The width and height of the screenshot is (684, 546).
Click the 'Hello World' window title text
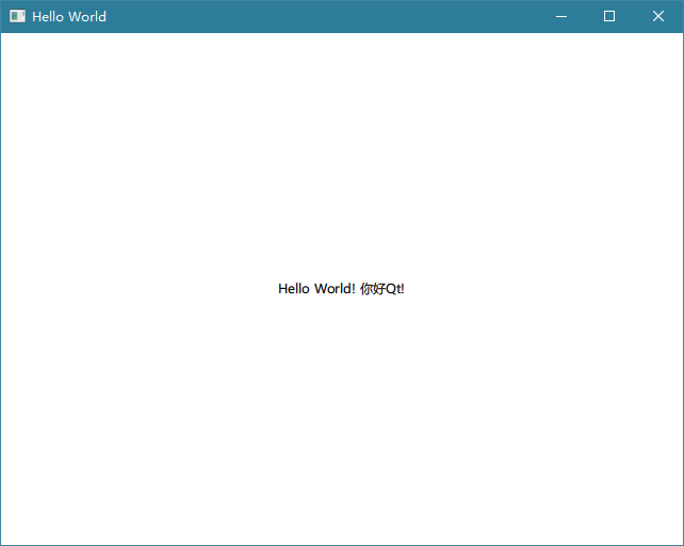point(69,17)
